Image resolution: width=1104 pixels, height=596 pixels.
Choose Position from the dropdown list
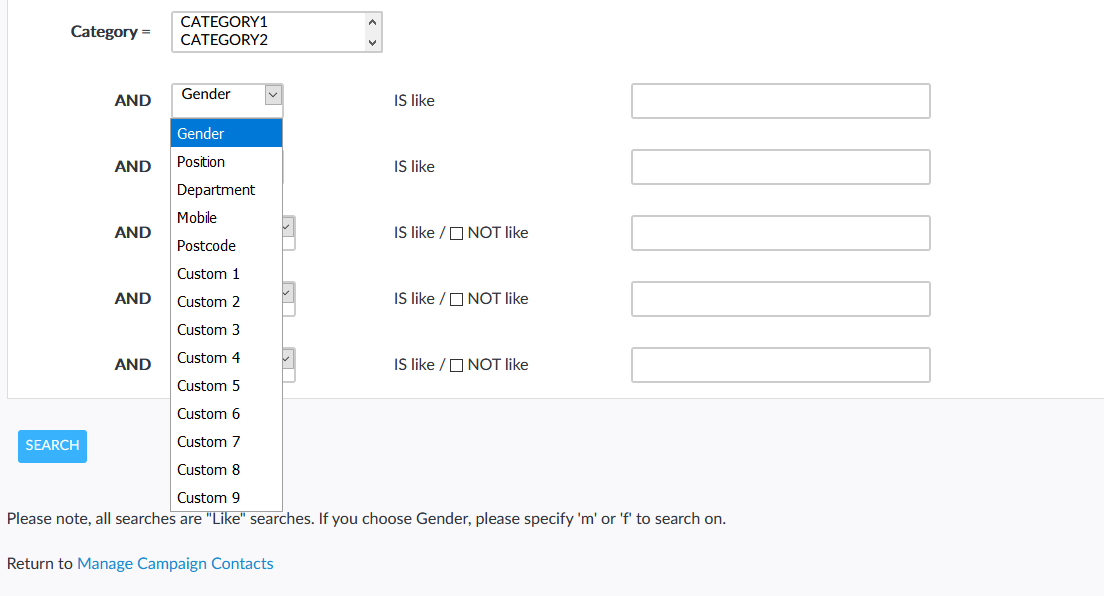[x=201, y=162]
